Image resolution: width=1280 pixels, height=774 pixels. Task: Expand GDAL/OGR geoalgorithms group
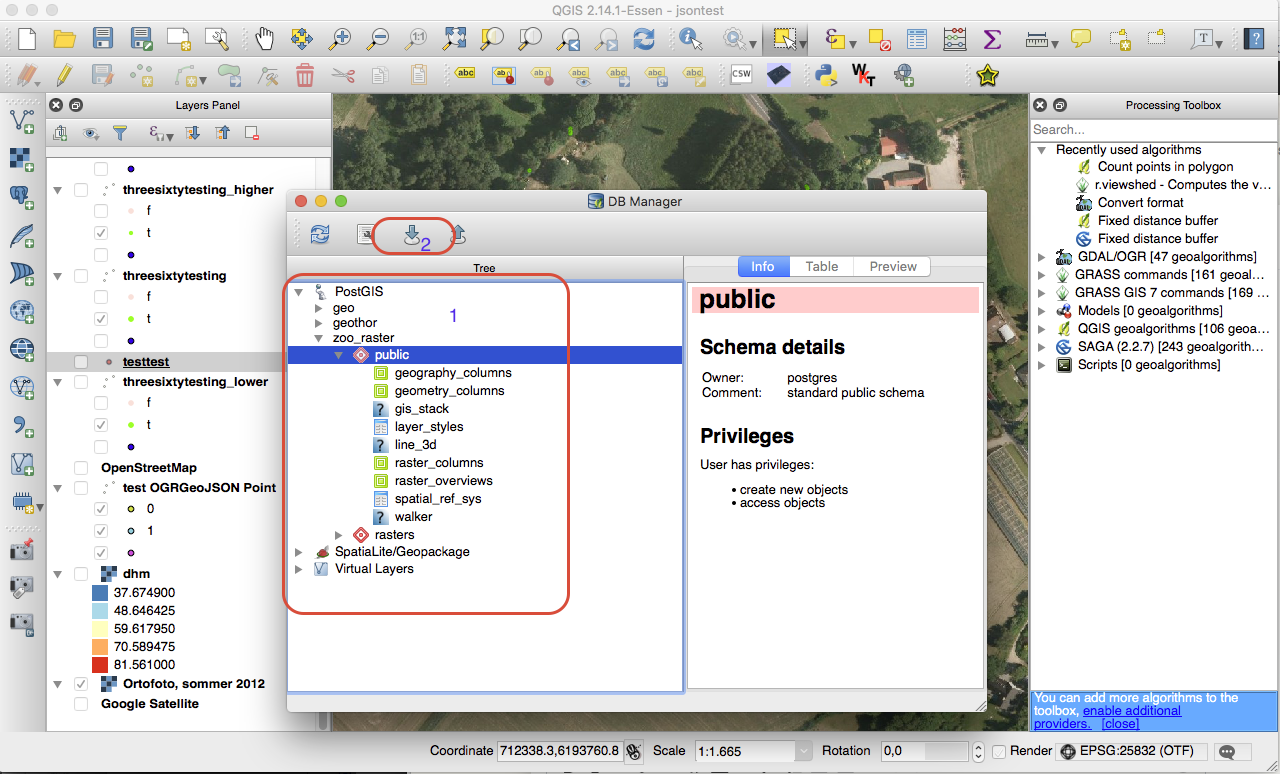pos(1043,257)
